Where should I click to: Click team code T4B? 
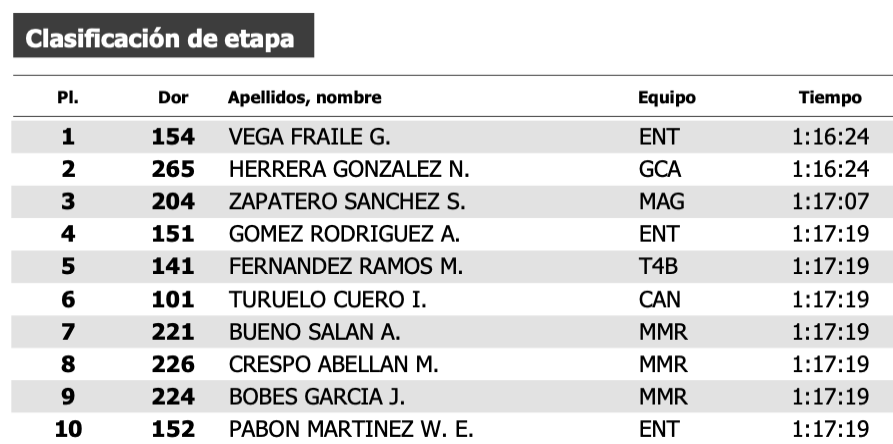coord(658,267)
